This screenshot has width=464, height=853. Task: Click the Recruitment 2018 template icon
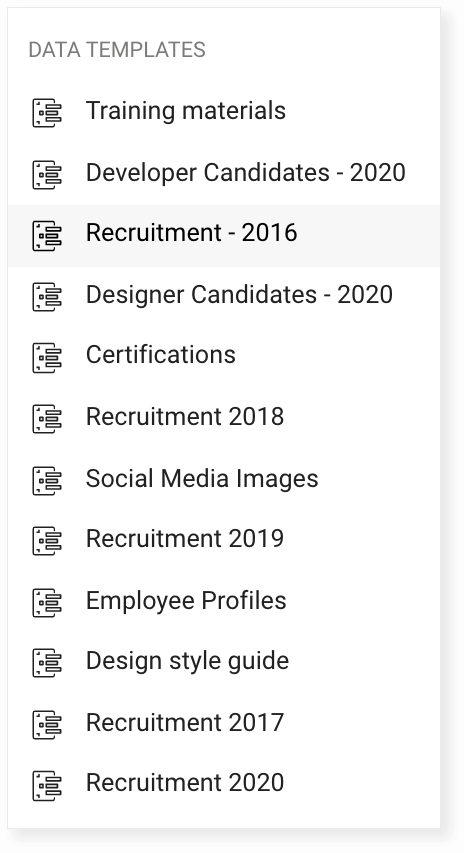click(x=47, y=419)
